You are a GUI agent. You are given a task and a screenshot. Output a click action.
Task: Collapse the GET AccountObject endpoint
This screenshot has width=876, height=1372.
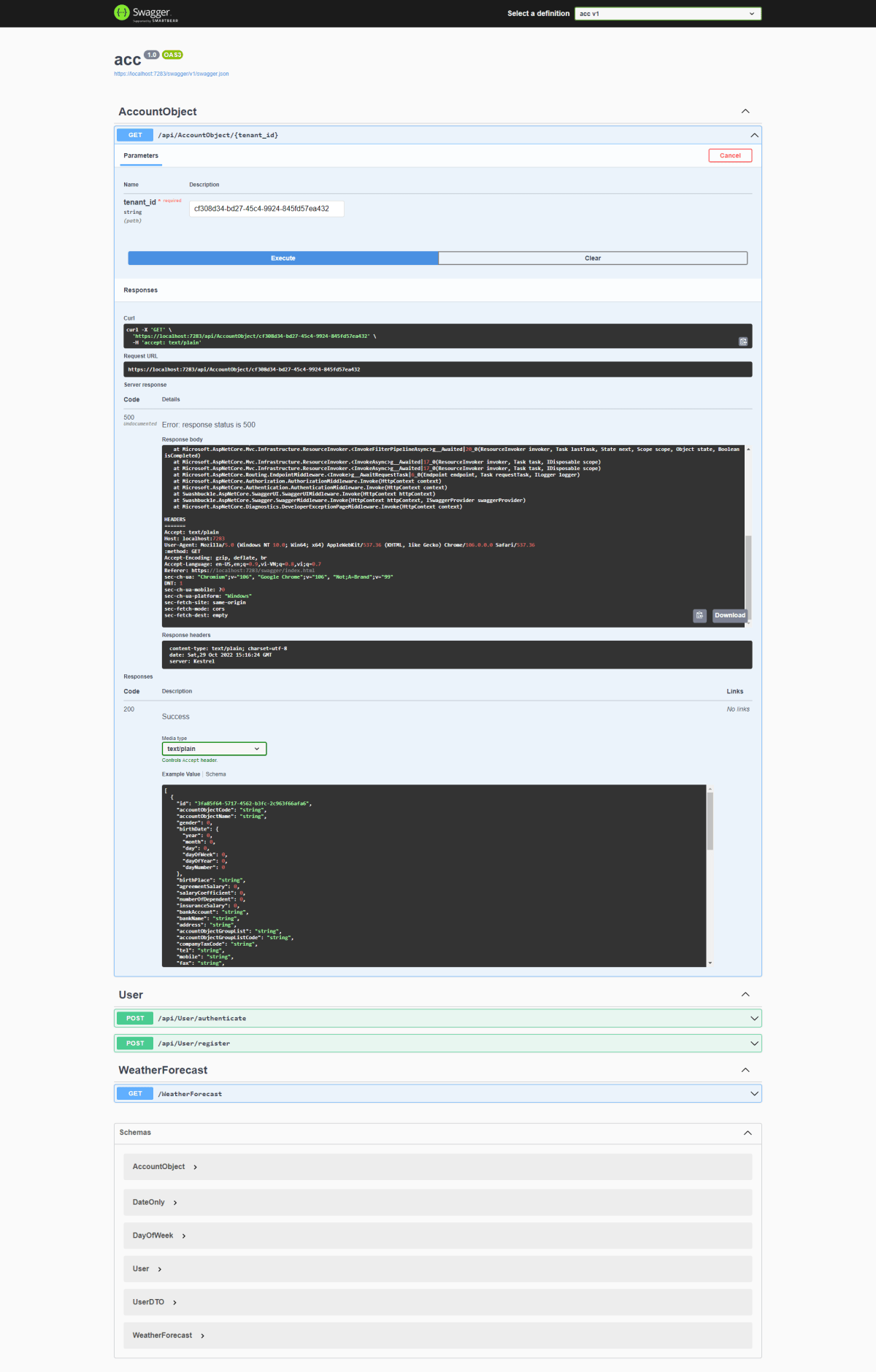(x=754, y=135)
